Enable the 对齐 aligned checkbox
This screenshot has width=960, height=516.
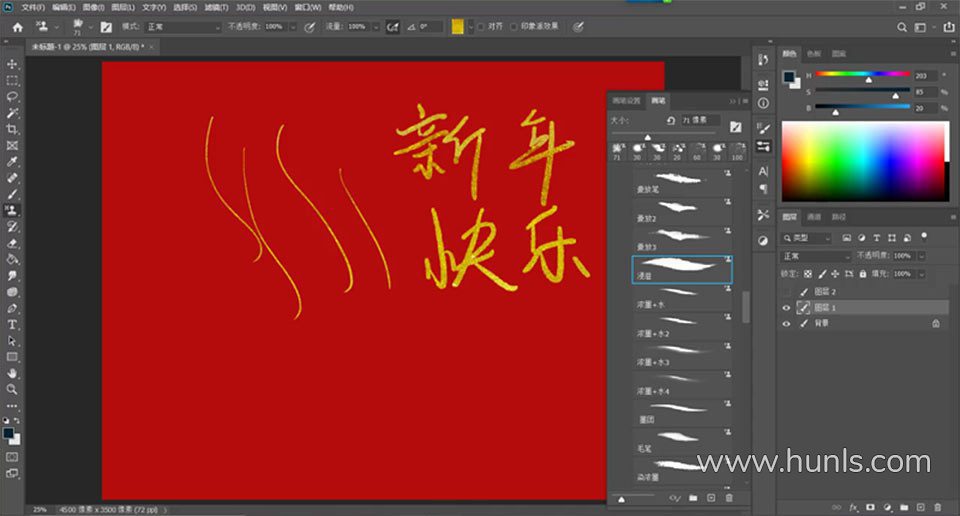click(481, 26)
